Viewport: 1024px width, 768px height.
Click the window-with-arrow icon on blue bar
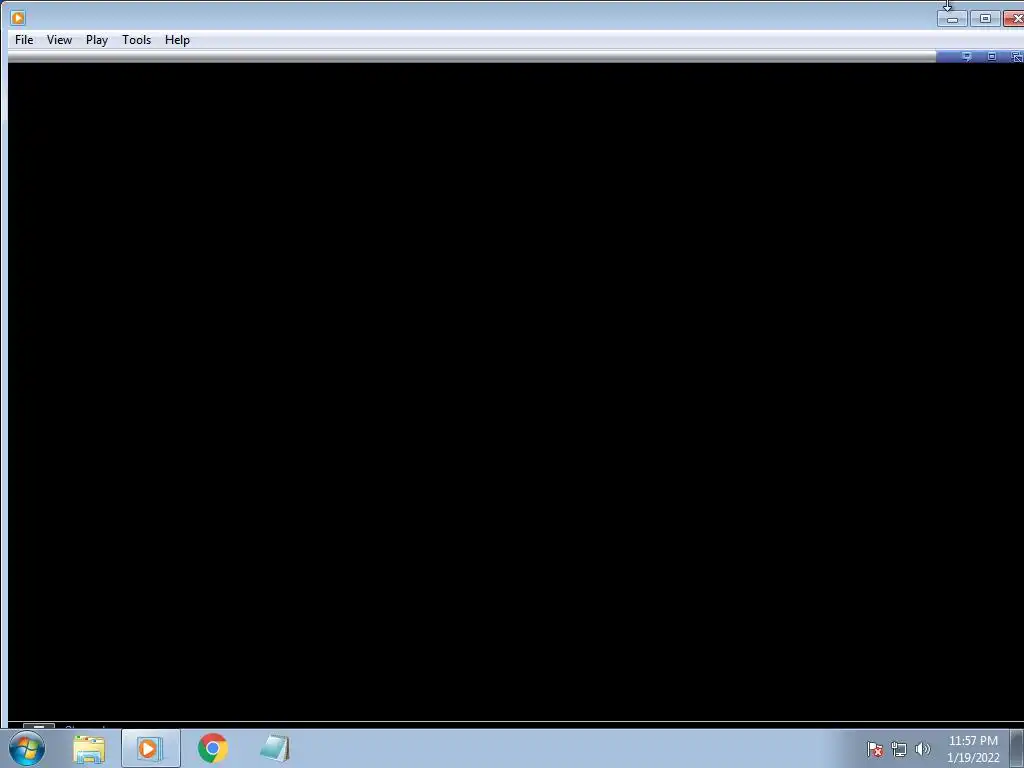[1016, 57]
